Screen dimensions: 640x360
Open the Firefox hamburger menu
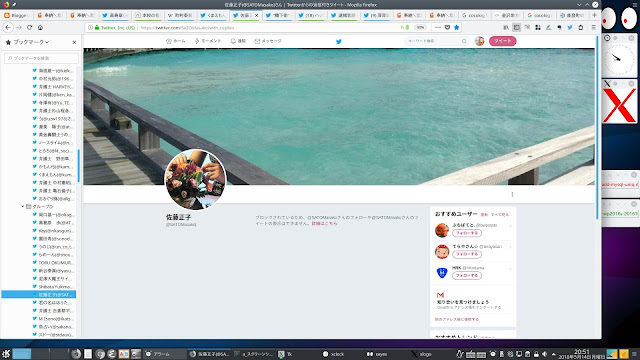coord(593,27)
